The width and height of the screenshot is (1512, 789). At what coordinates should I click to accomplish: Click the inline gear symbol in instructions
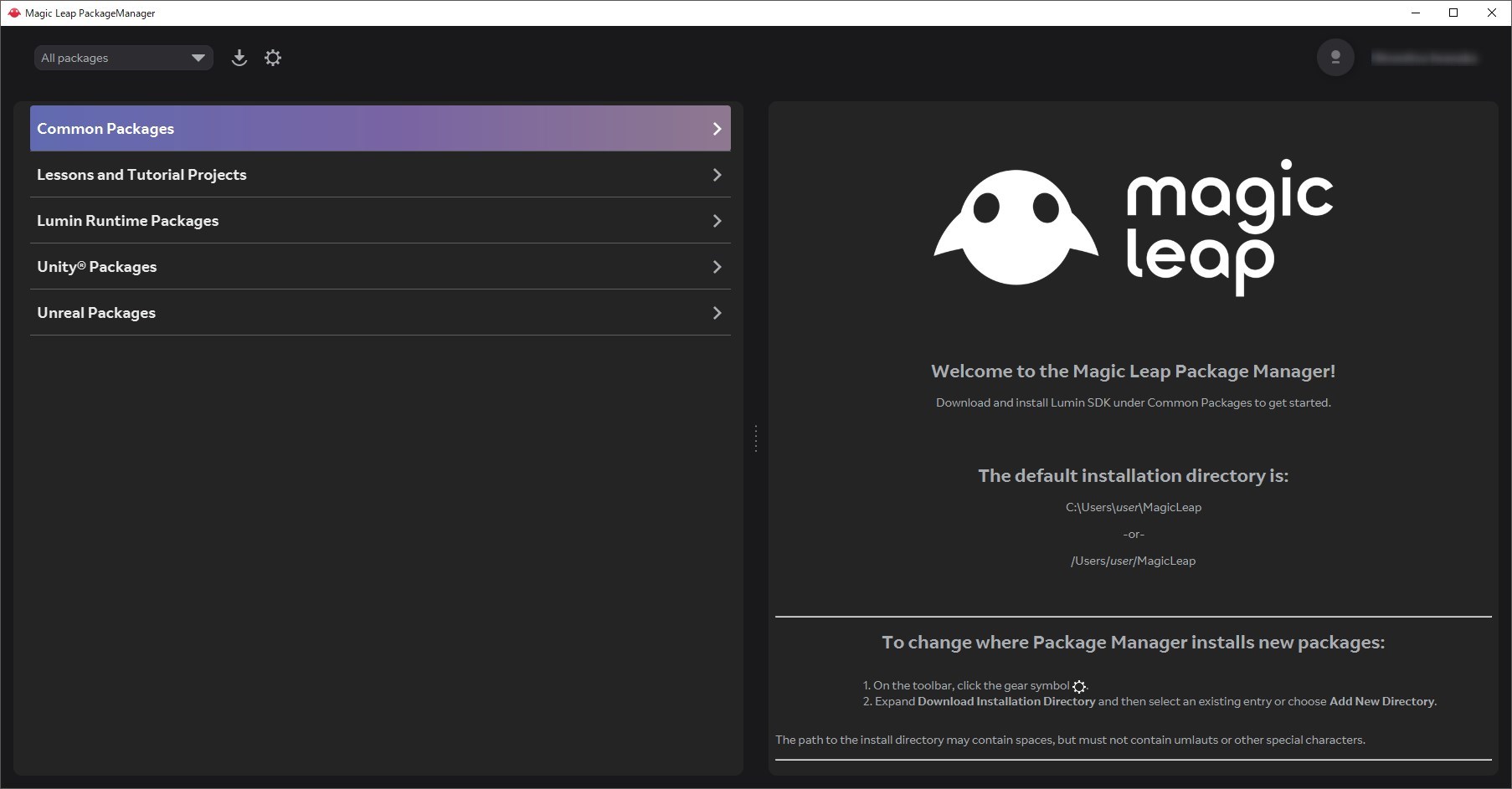click(1079, 687)
